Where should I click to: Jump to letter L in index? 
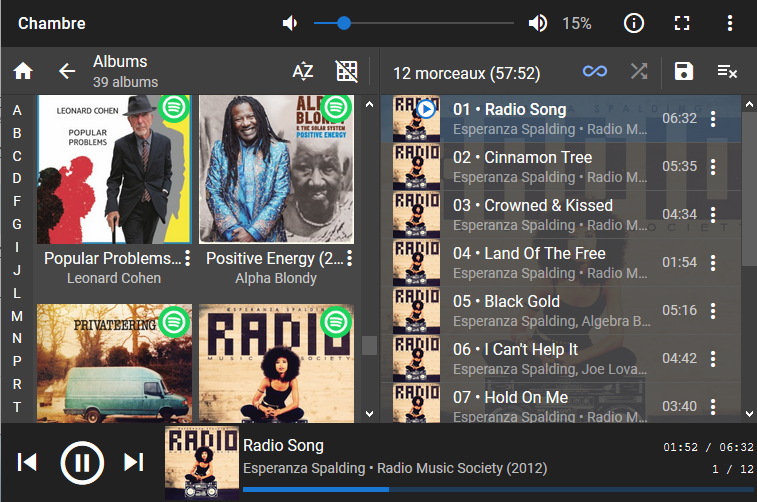tap(17, 293)
